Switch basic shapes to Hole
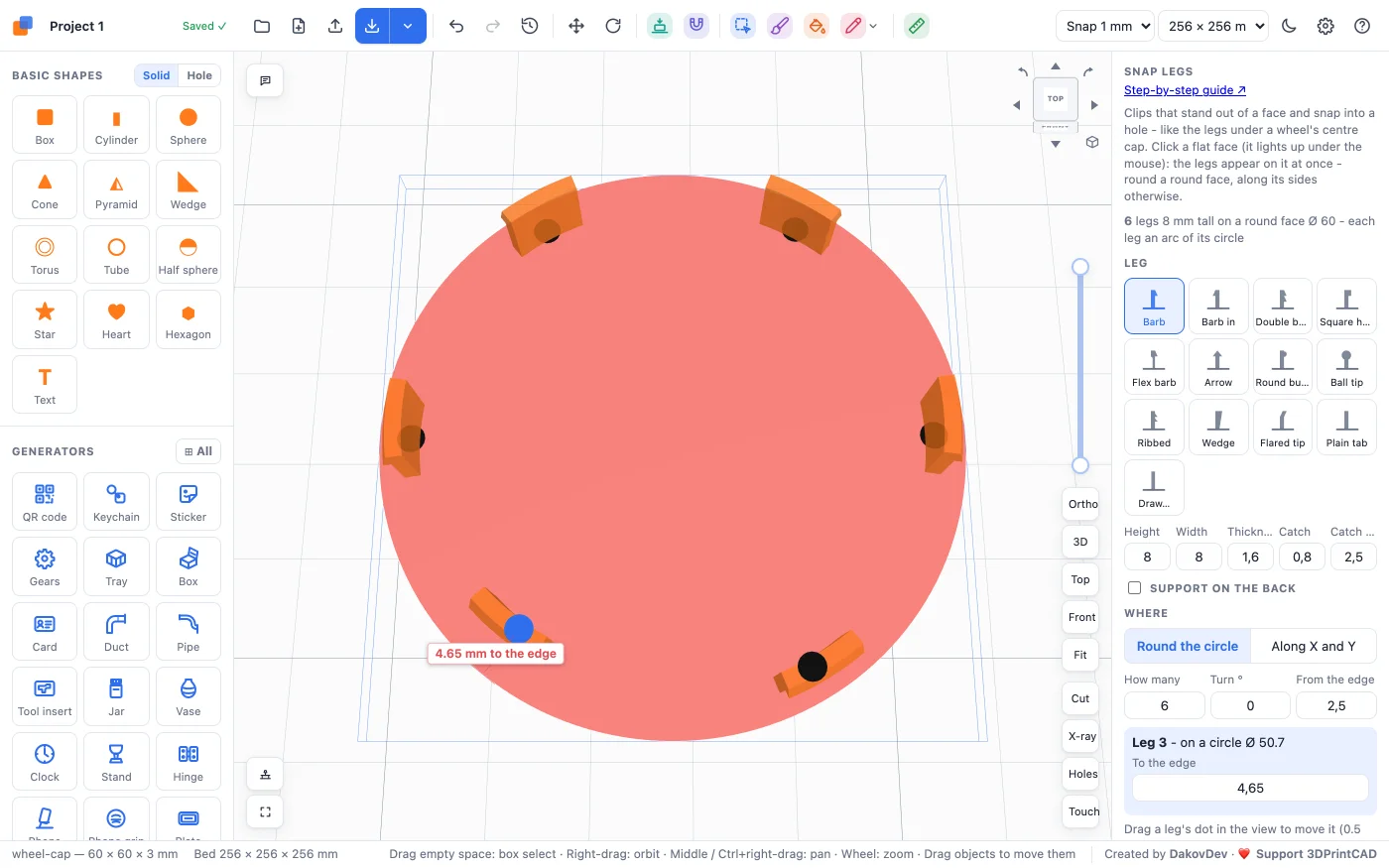The image size is (1389, 868). tap(199, 75)
